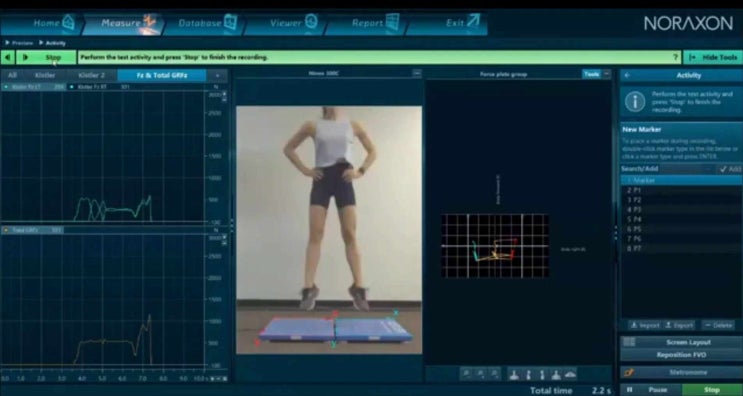Image resolution: width=743 pixels, height=396 pixels.
Task: Select marker P1 in the list
Action: (x=681, y=190)
